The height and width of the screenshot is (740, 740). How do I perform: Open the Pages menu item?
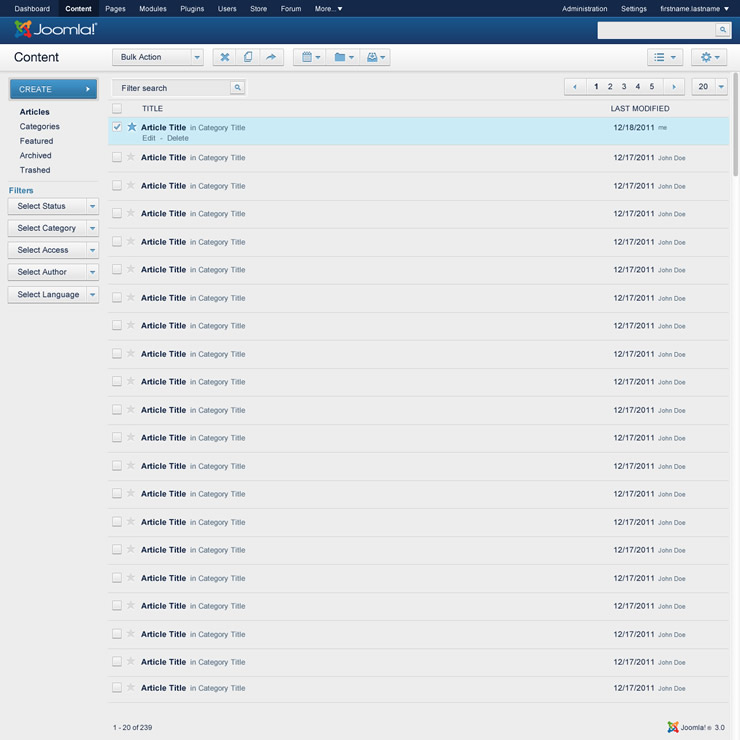tap(115, 8)
